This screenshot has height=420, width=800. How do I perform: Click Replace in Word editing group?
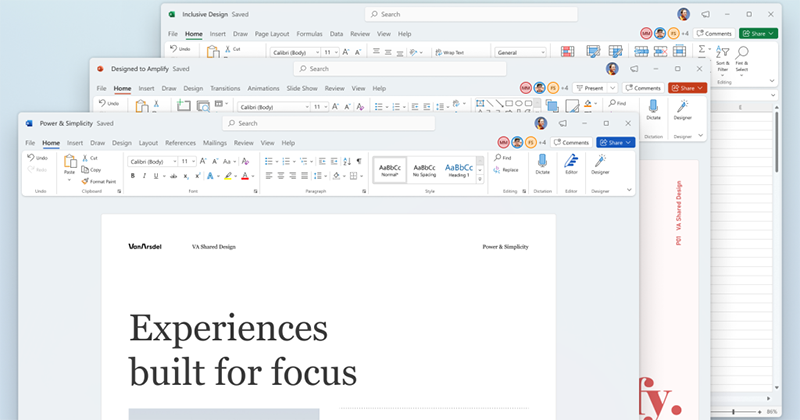pos(506,170)
